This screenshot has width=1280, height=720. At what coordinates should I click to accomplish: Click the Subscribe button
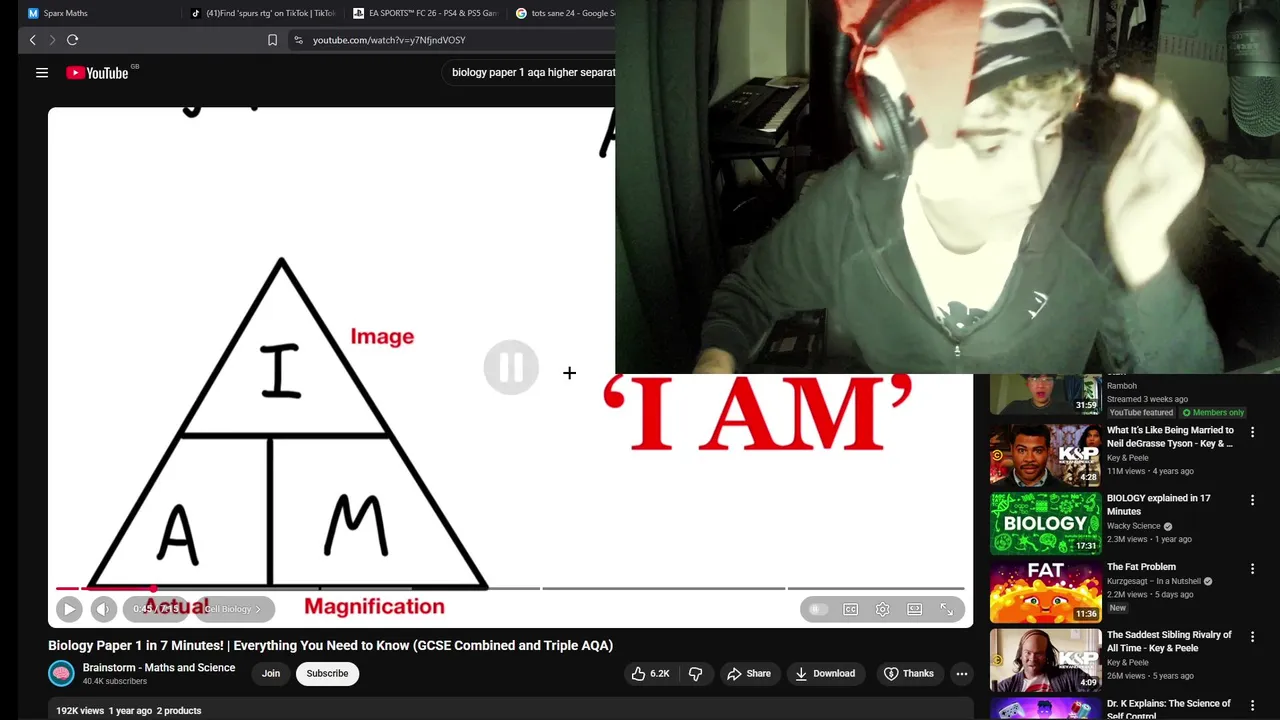pyautogui.click(x=327, y=674)
